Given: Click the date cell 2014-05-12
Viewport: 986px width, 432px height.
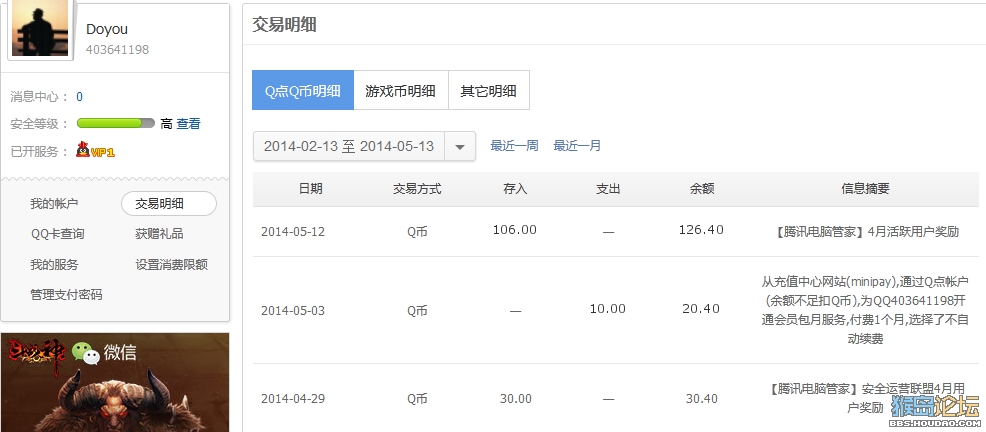Looking at the screenshot, I should tap(293, 231).
